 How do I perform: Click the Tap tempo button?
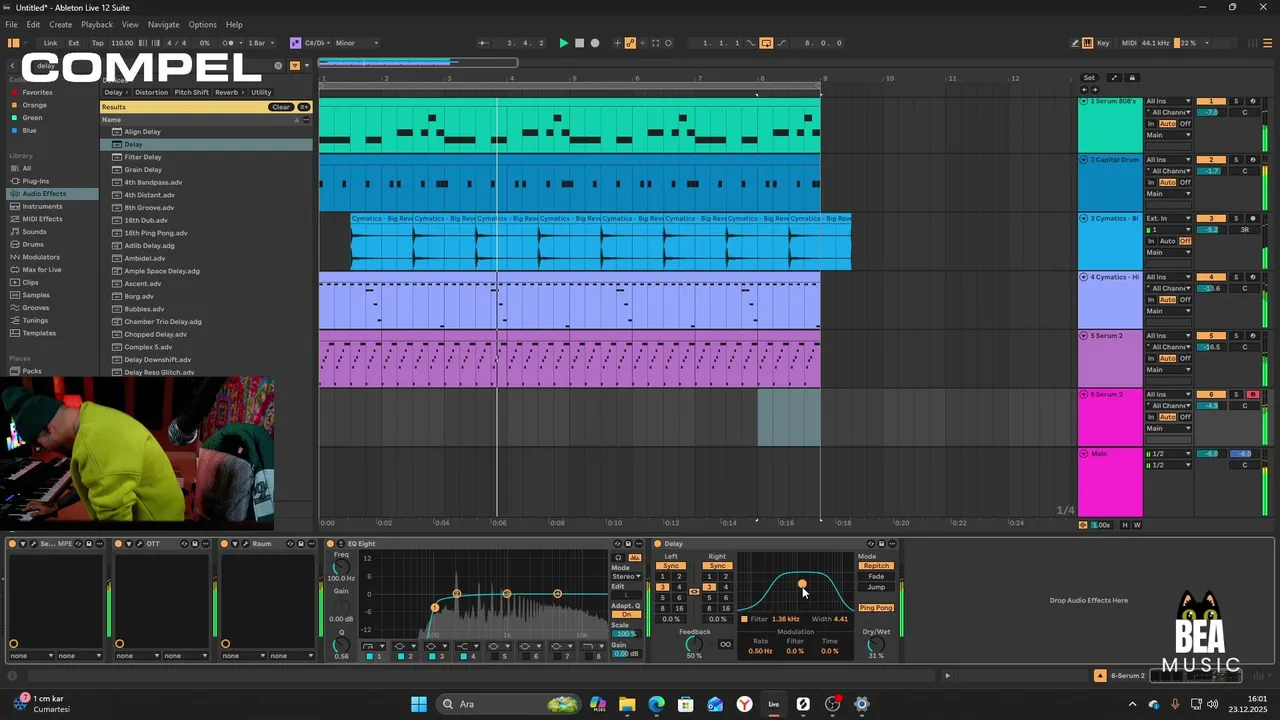[x=97, y=43]
